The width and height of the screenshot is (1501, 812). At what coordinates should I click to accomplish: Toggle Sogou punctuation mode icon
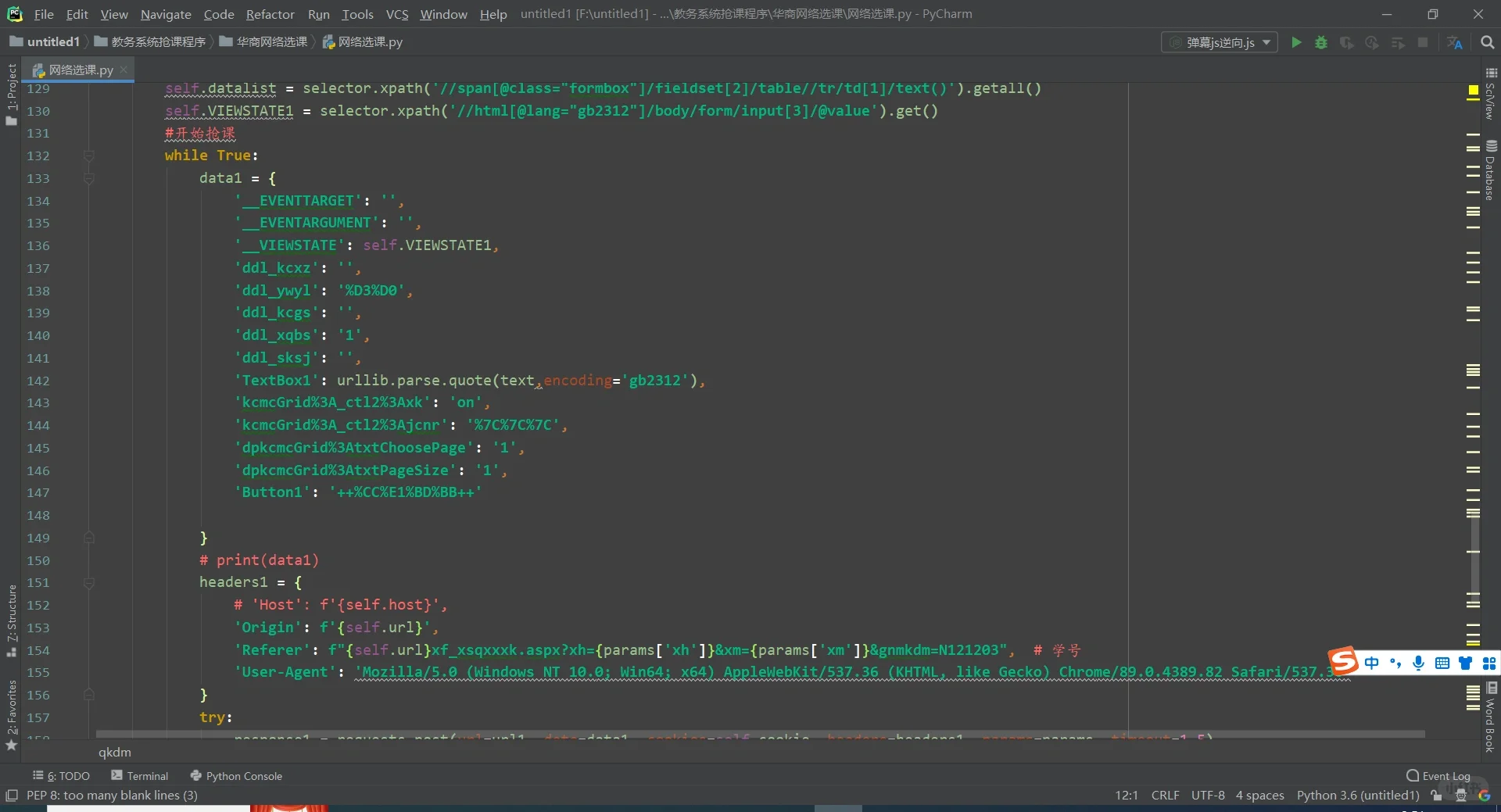pyautogui.click(x=1395, y=663)
